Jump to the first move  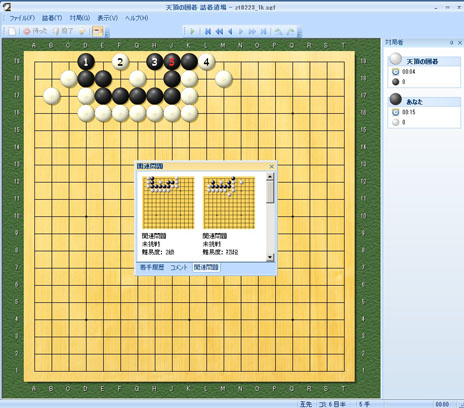tap(208, 31)
